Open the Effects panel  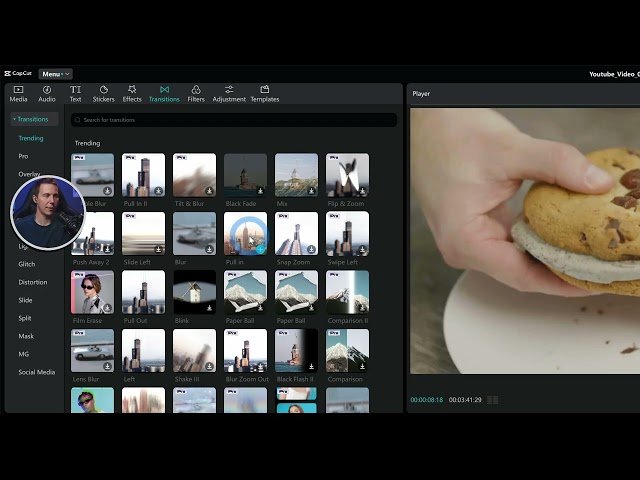tap(132, 93)
